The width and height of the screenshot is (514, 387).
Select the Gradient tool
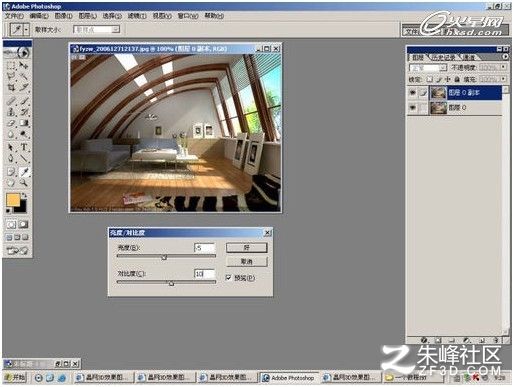click(x=24, y=123)
